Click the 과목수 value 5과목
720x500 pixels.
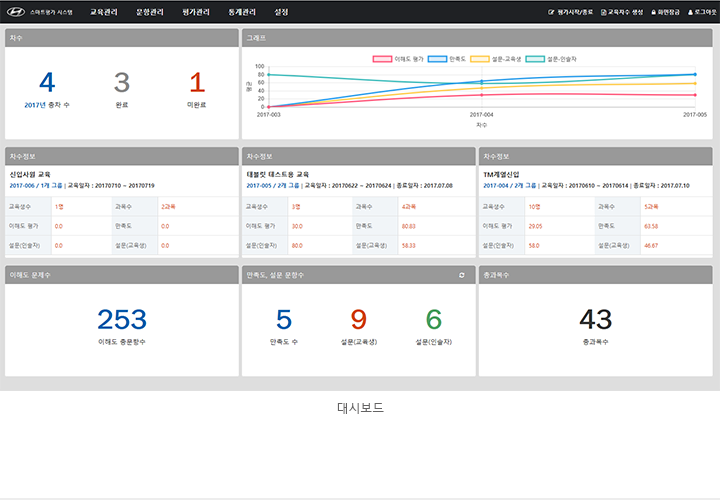[x=651, y=207]
